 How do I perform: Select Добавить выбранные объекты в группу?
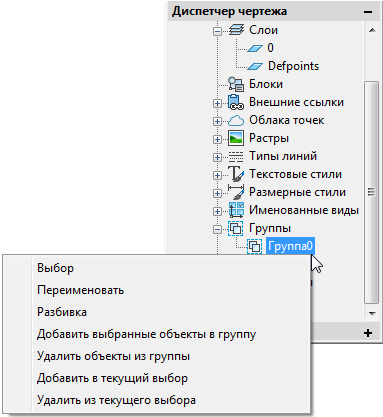point(146,334)
